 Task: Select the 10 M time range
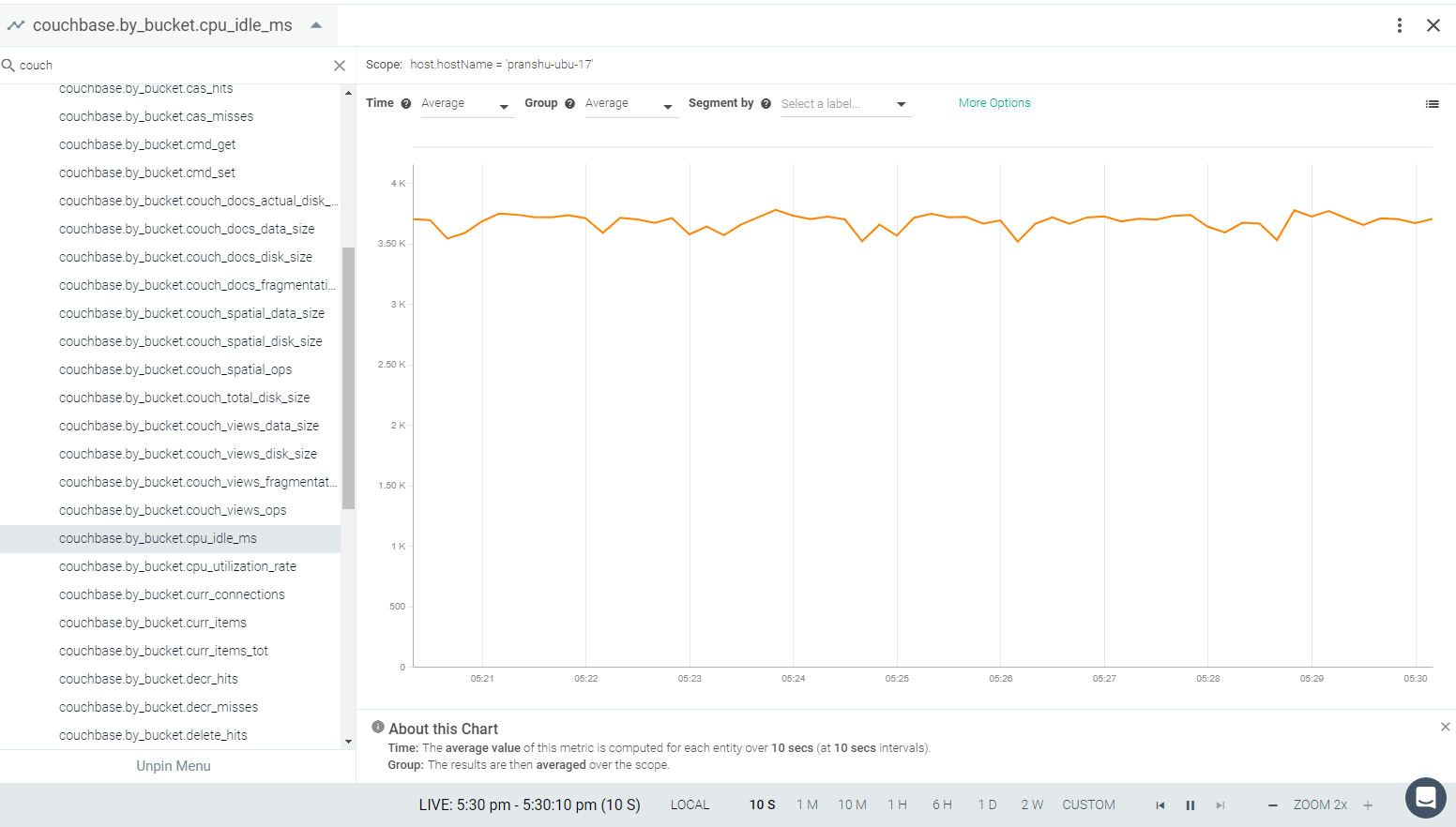coord(852,804)
